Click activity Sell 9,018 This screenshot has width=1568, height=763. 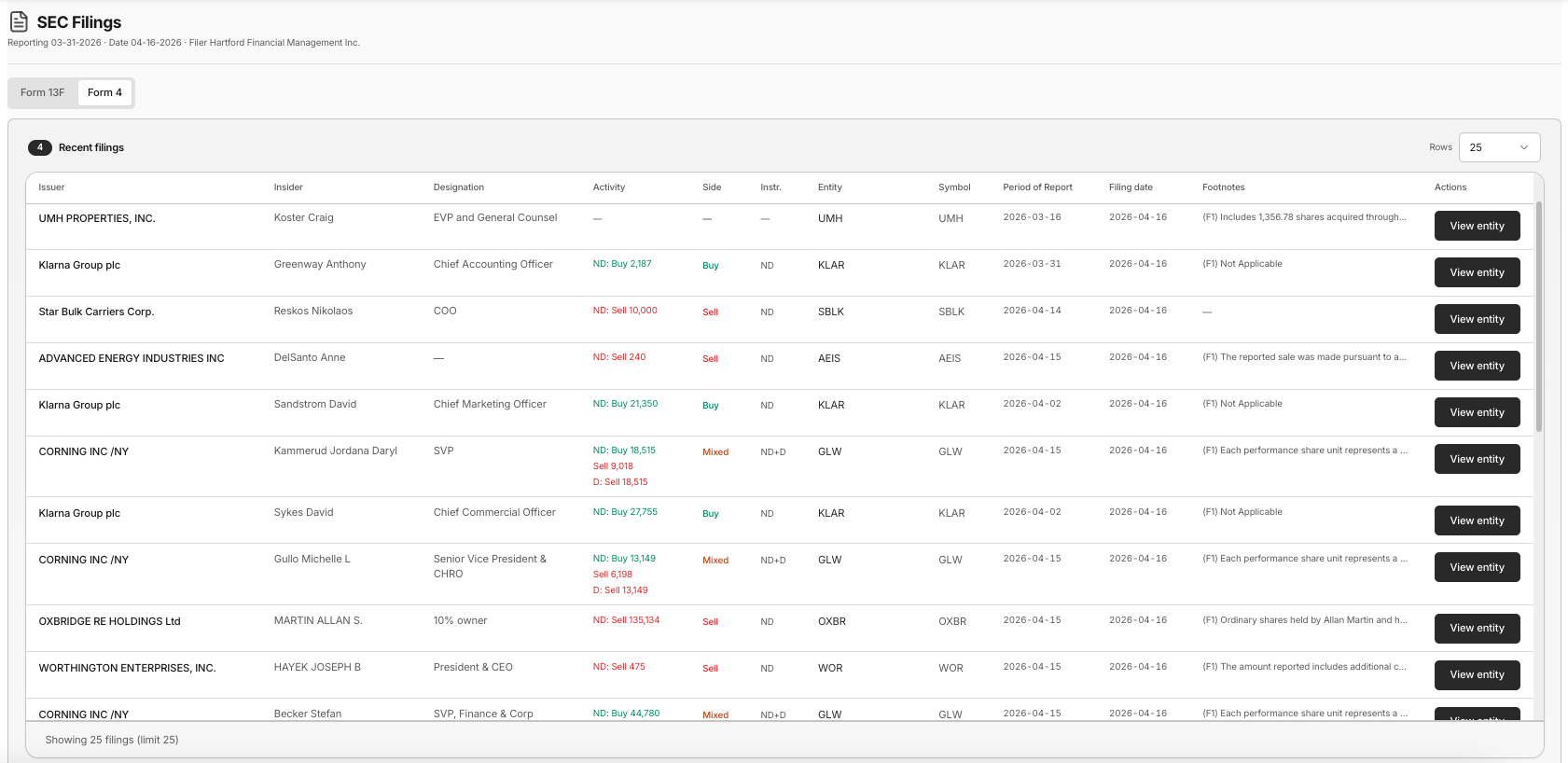click(613, 466)
